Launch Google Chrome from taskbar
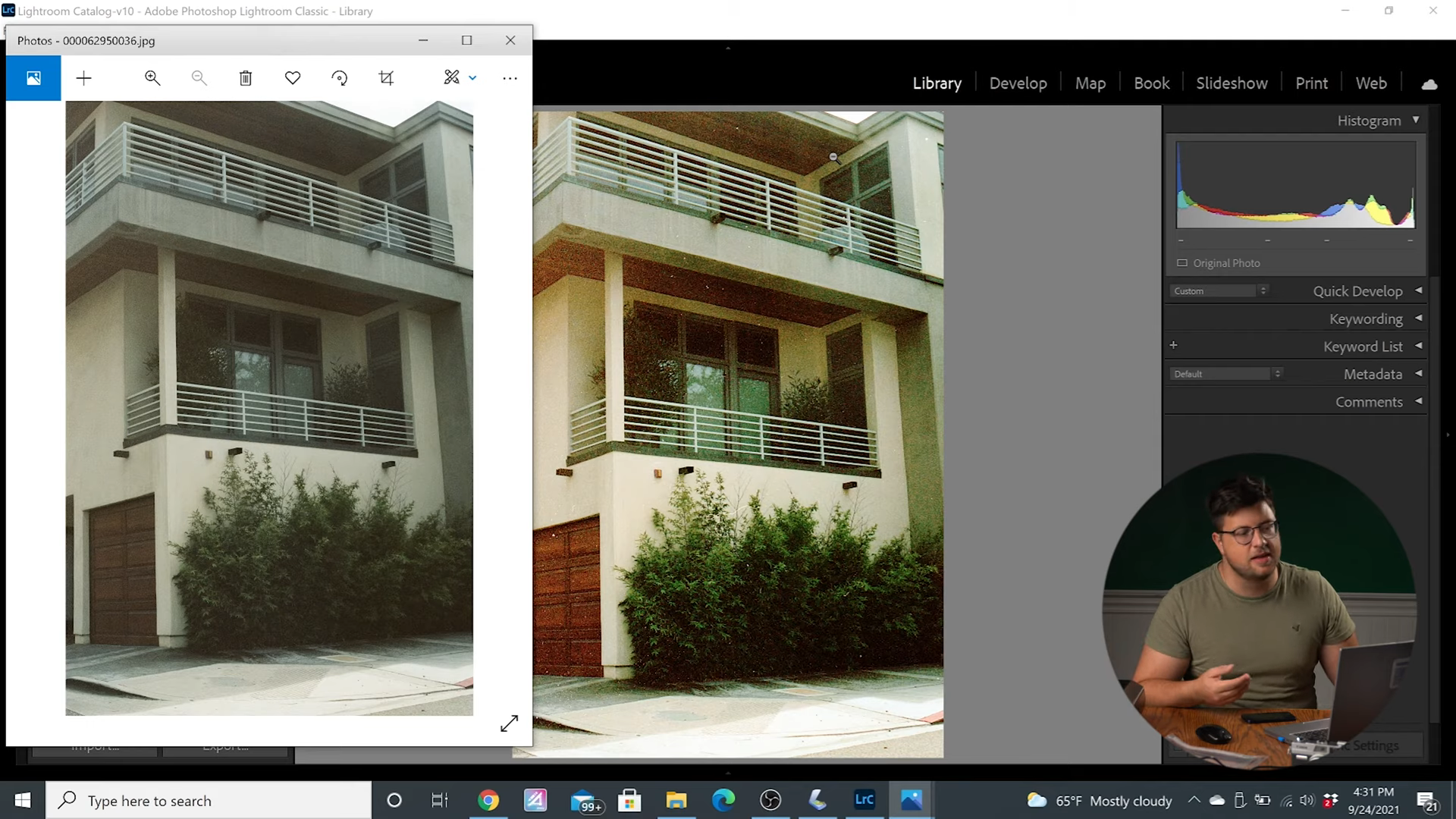The height and width of the screenshot is (819, 1456). pos(488,800)
